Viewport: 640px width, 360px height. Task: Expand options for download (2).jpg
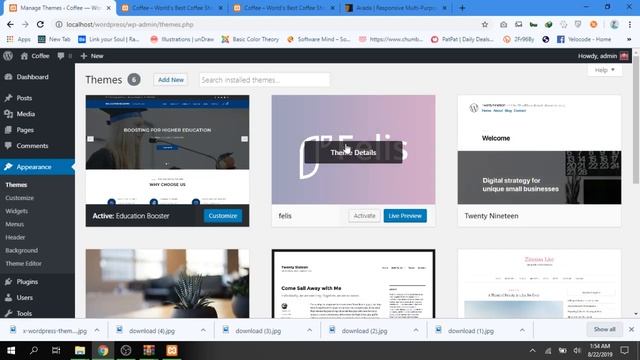[x=416, y=330]
